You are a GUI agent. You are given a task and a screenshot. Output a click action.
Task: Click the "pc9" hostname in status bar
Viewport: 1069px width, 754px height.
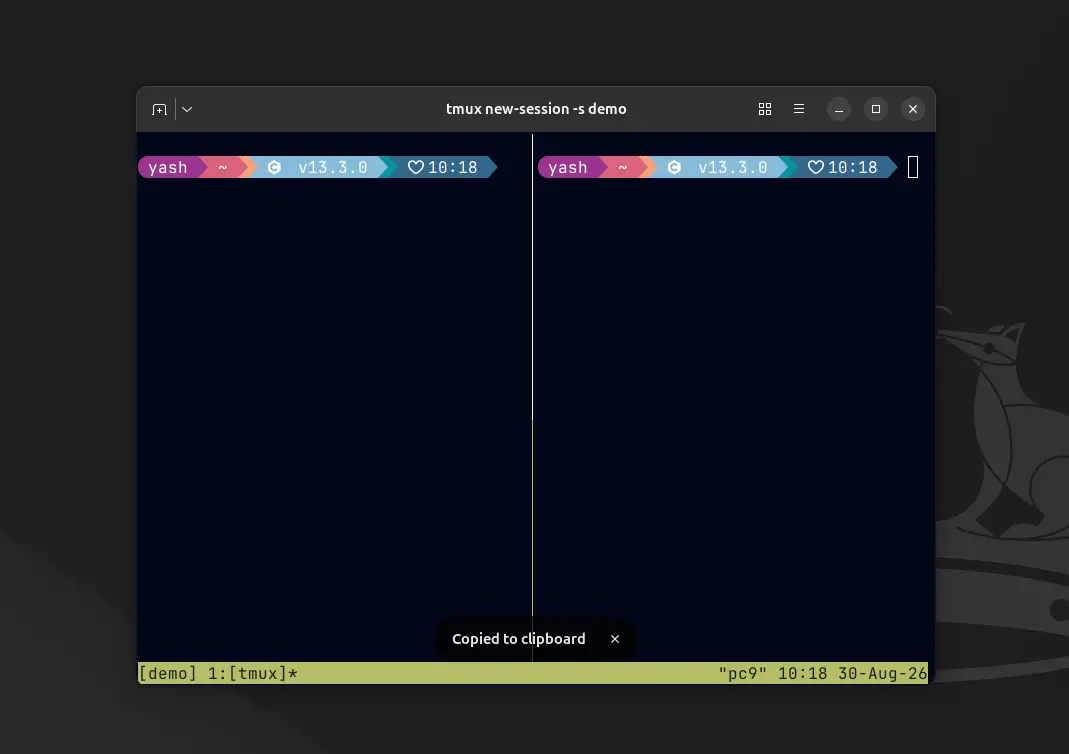(x=742, y=674)
